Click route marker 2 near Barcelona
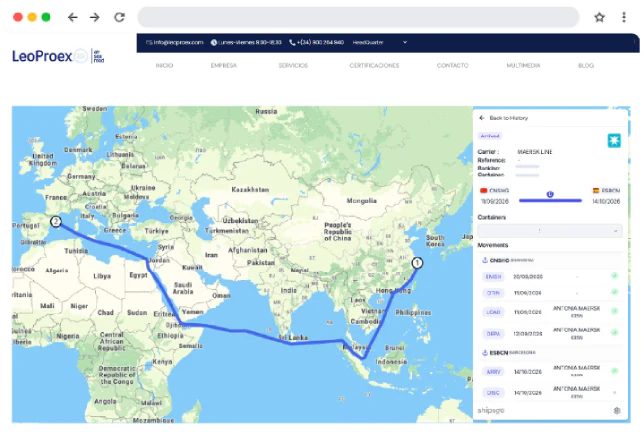Viewport: 644px width, 443px height. coord(55,222)
